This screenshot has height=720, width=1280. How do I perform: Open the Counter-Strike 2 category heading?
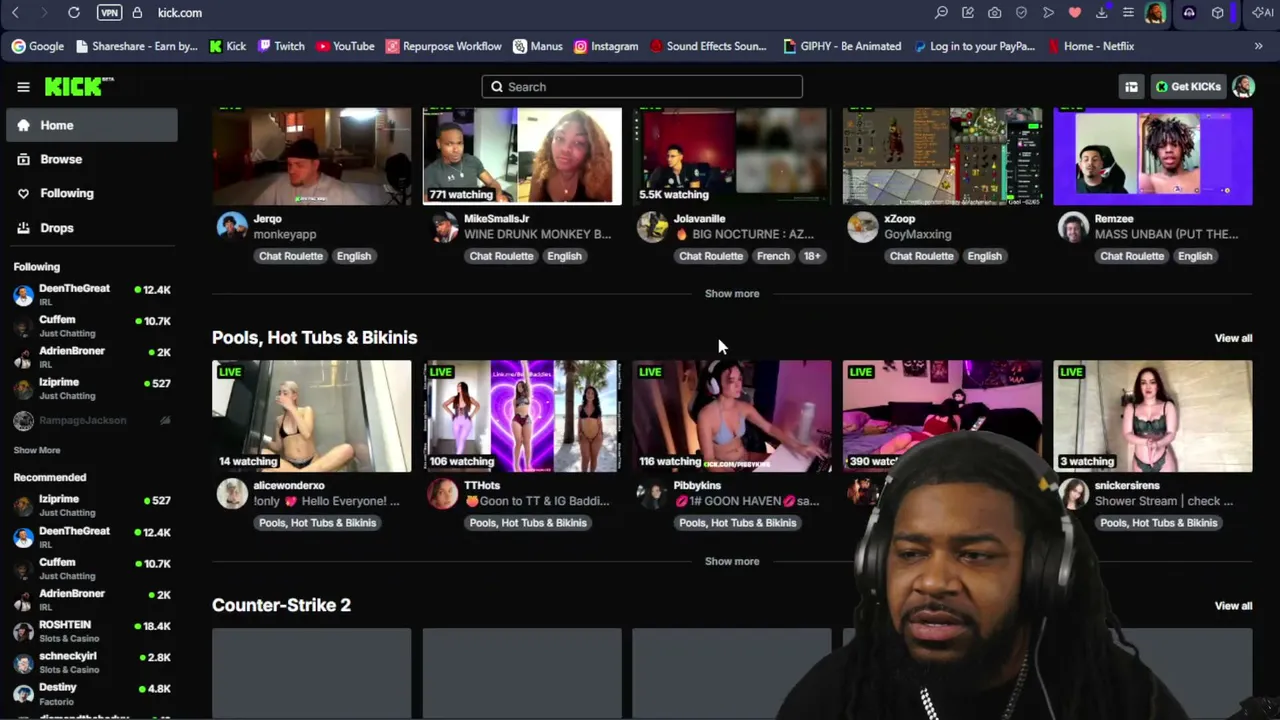[281, 605]
